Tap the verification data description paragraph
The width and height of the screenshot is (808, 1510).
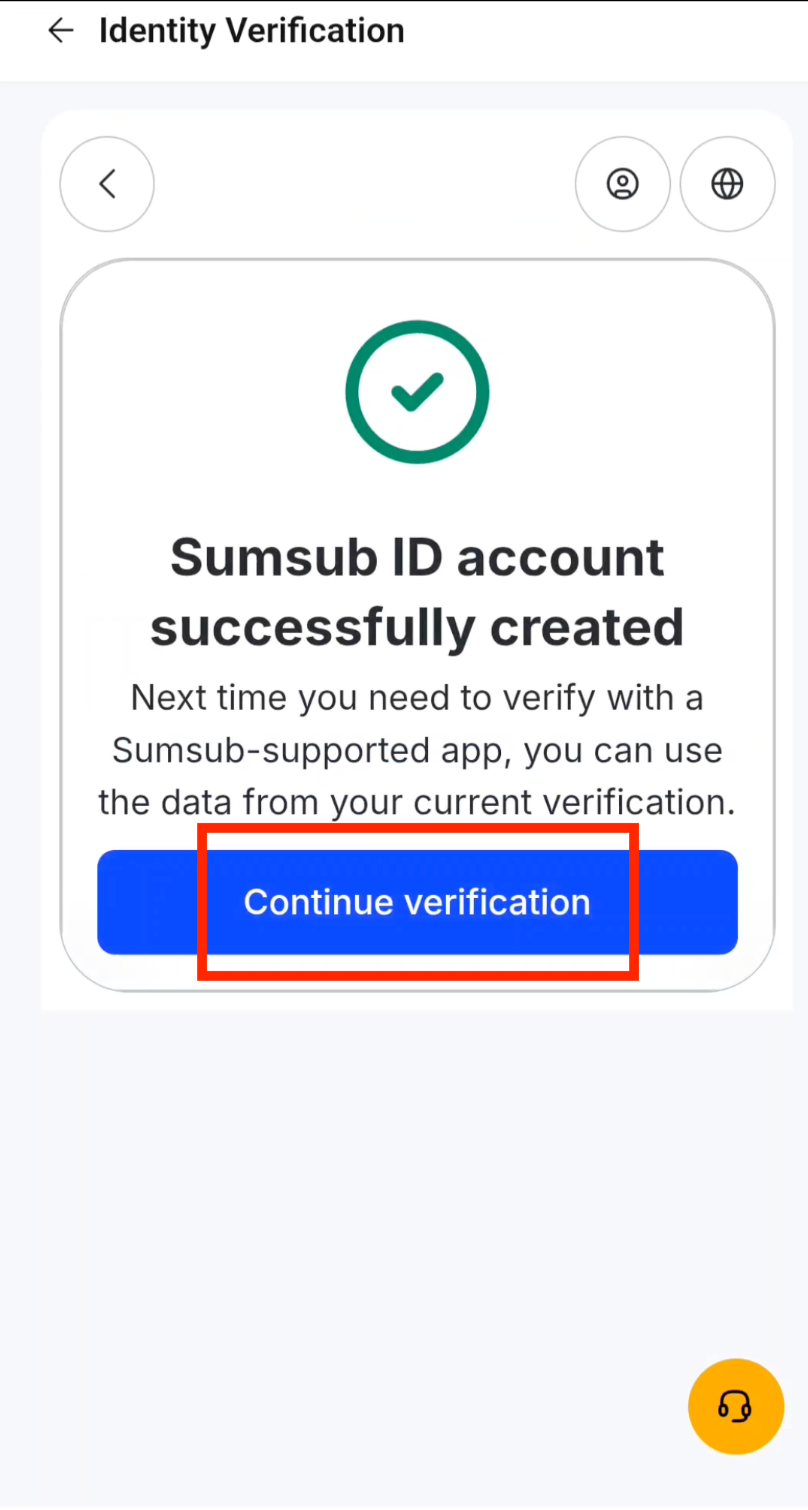point(417,750)
